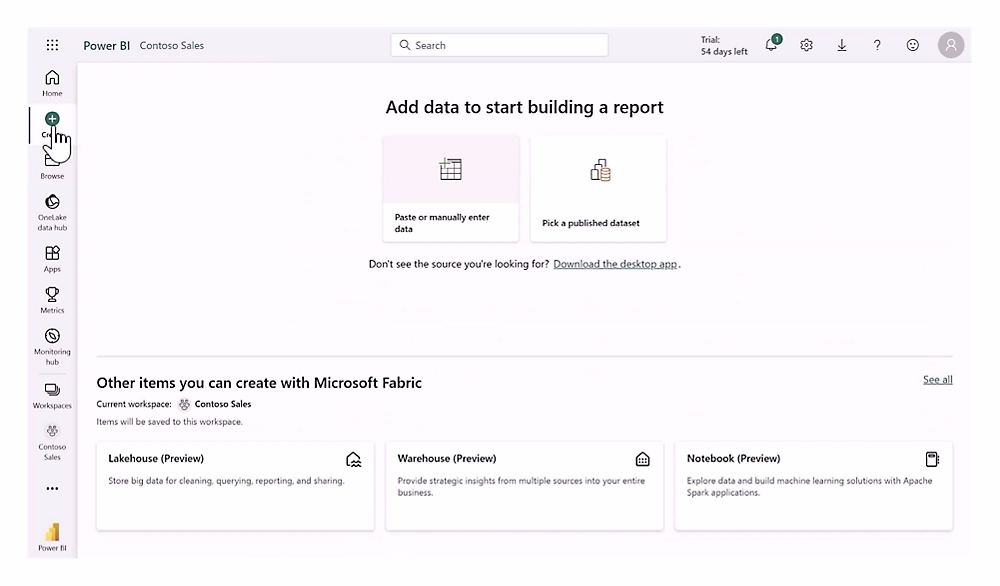
Task: Click inside the Search box
Action: 499,45
